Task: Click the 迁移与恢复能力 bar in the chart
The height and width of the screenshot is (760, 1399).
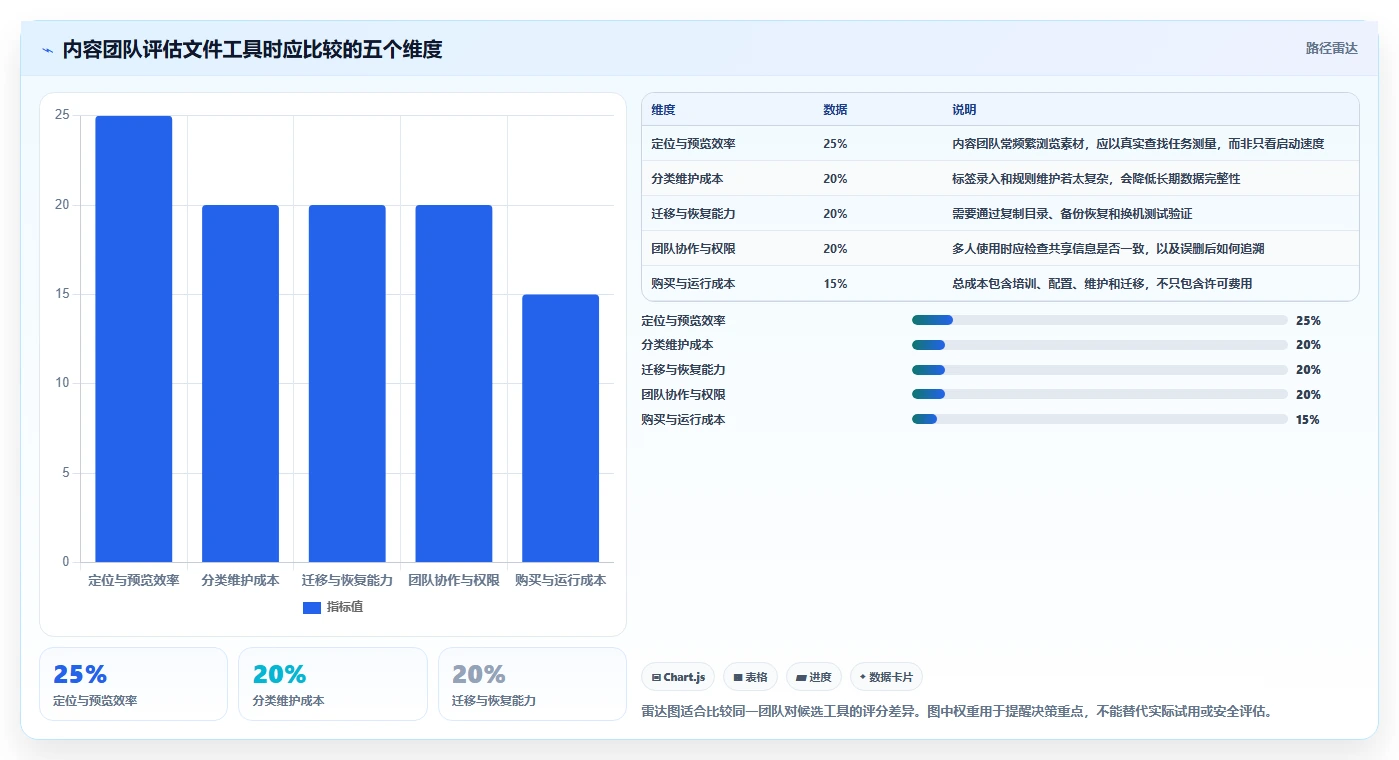Action: coord(347,384)
